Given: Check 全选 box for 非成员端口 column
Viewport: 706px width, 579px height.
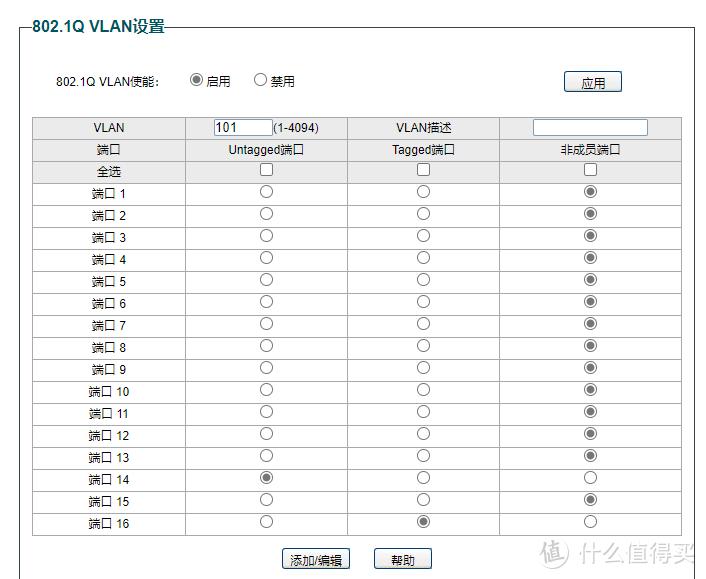Looking at the screenshot, I should (x=590, y=170).
